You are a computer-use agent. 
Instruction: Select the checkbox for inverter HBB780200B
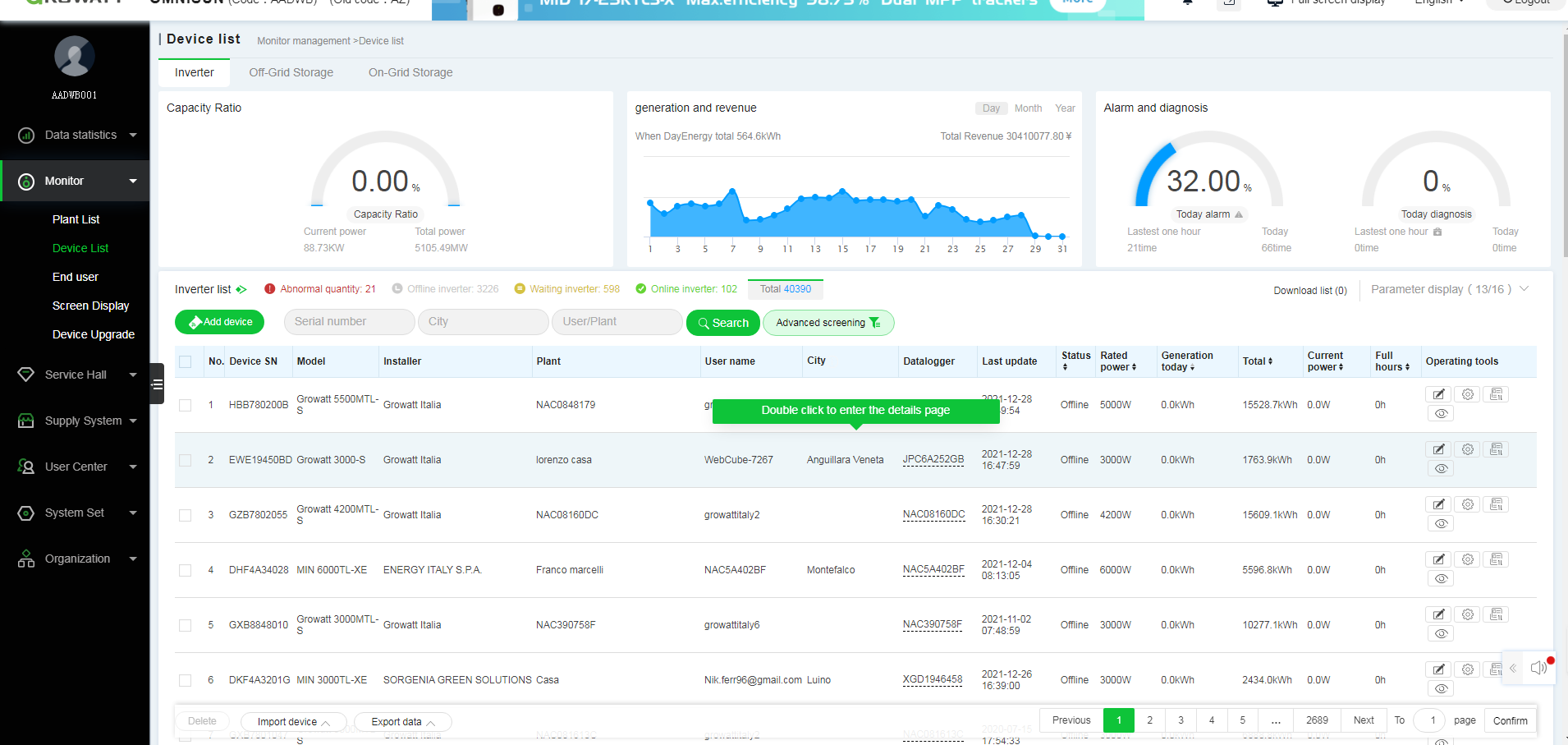tap(186, 405)
